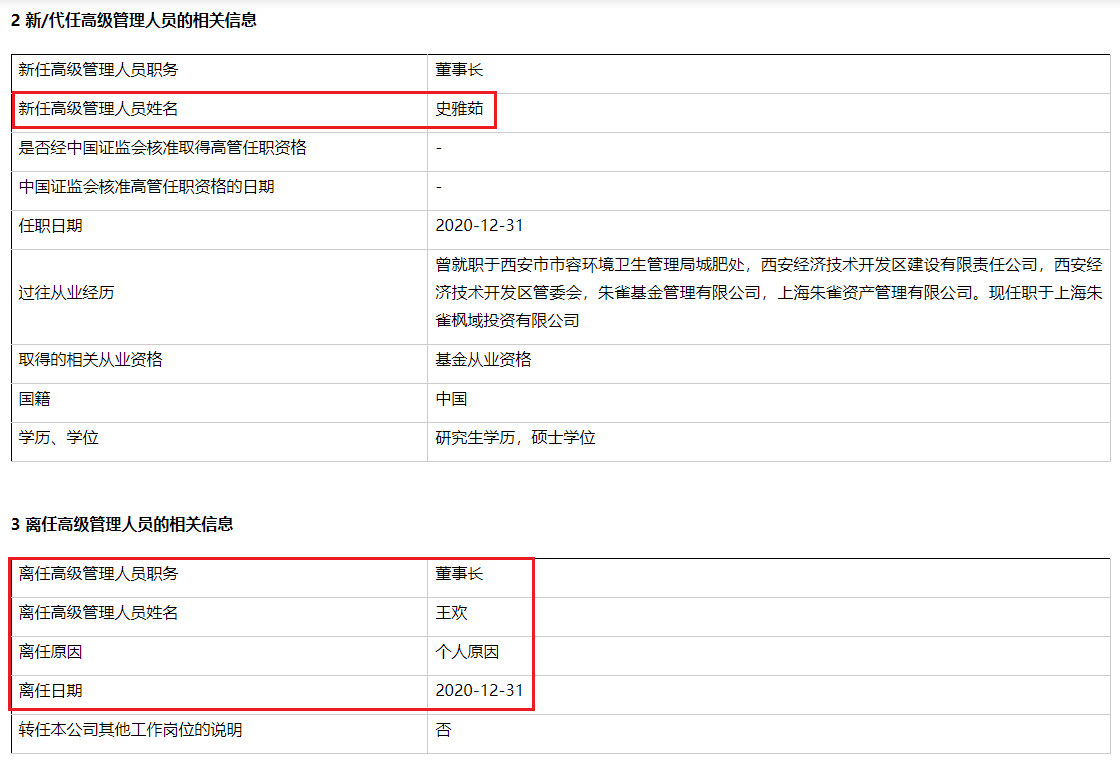Click the section 2 heading about new senior management
The width and height of the screenshot is (1120, 760).
click(134, 20)
